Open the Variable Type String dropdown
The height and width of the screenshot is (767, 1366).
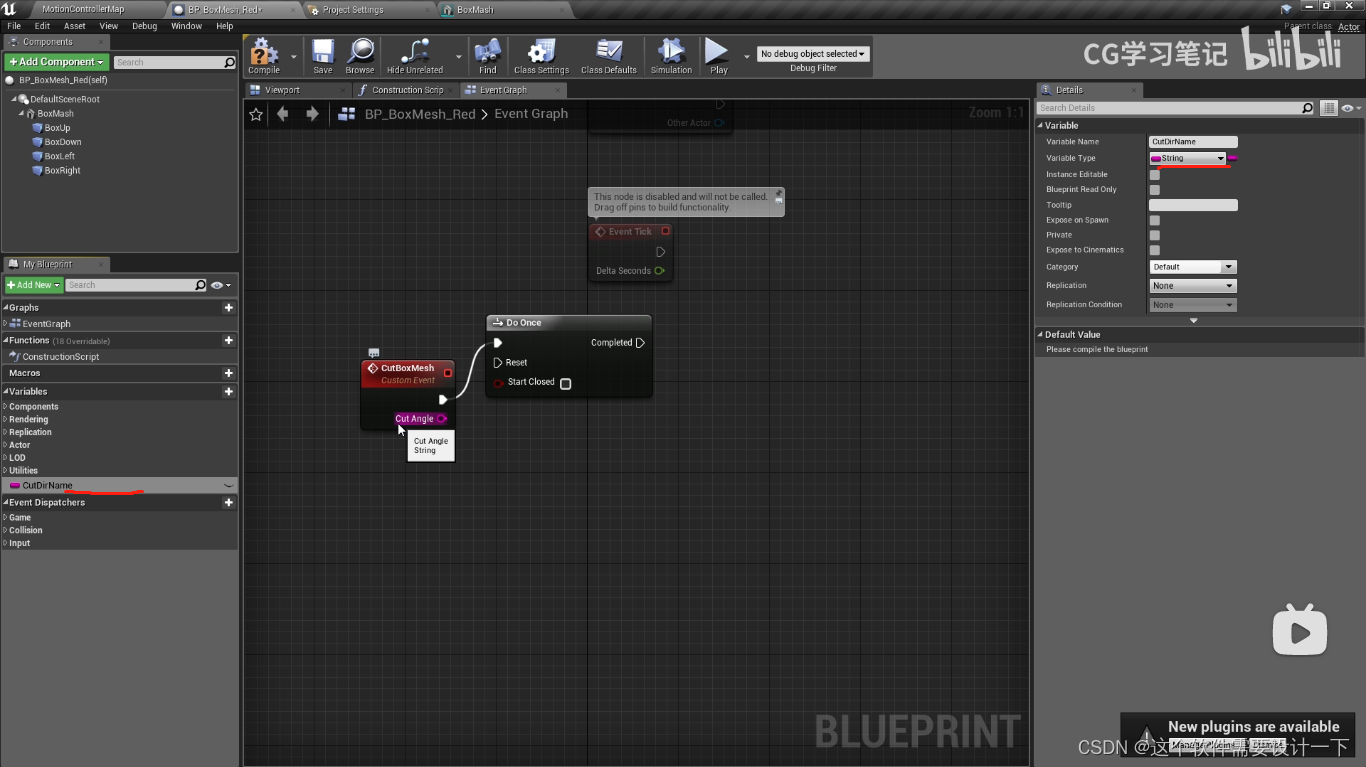[x=1188, y=158]
